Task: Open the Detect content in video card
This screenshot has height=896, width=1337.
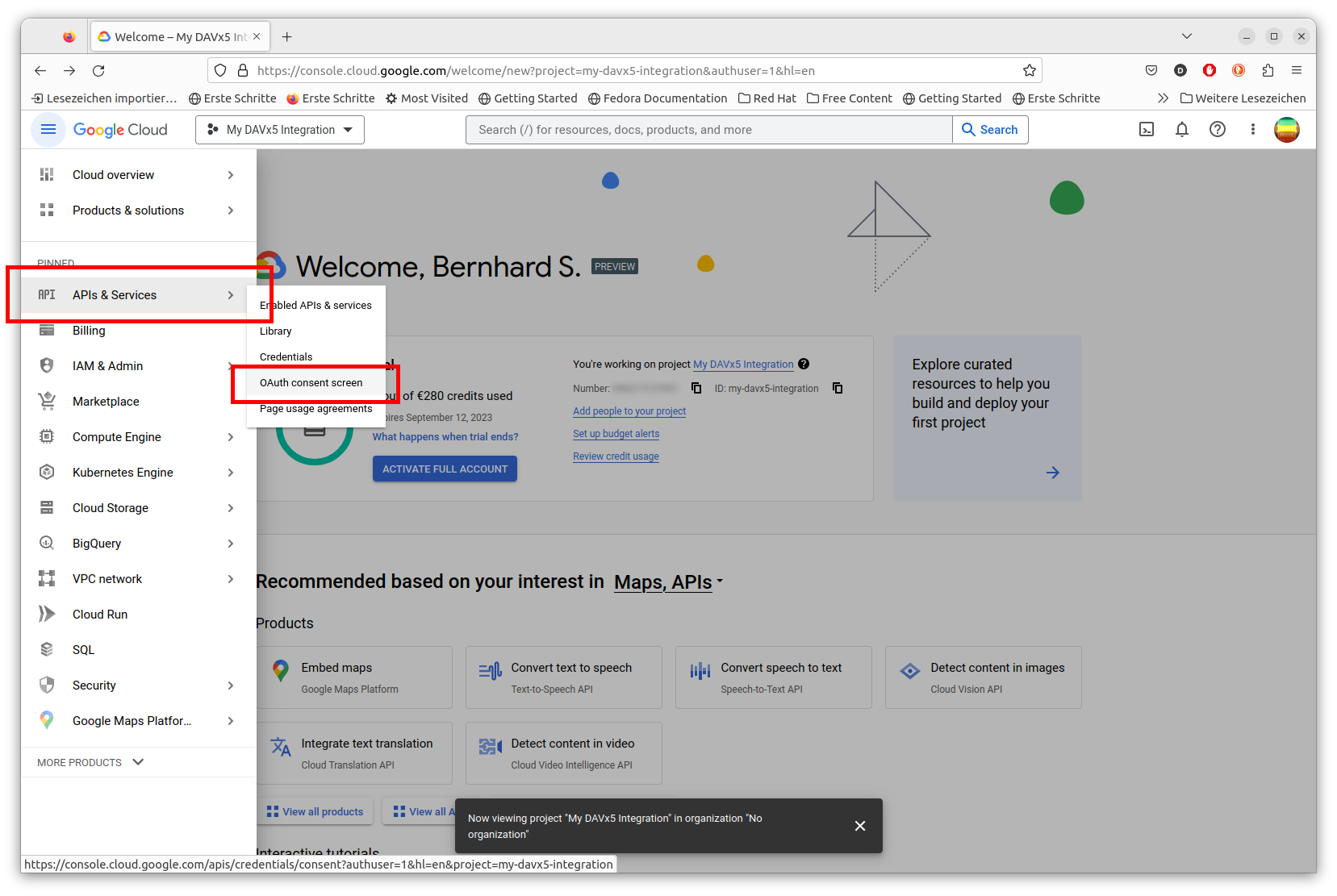Action: tap(564, 753)
